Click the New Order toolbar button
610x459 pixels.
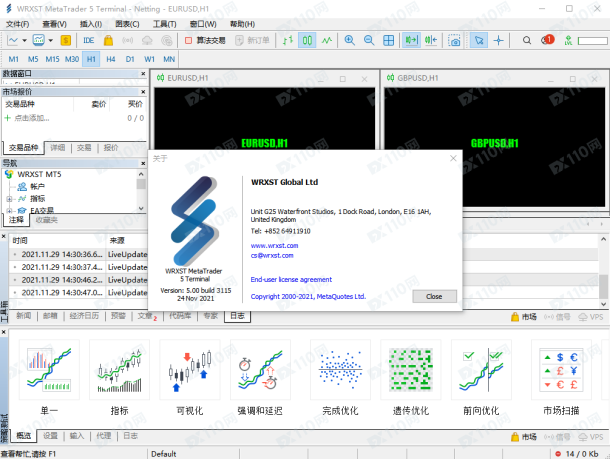(x=253, y=40)
